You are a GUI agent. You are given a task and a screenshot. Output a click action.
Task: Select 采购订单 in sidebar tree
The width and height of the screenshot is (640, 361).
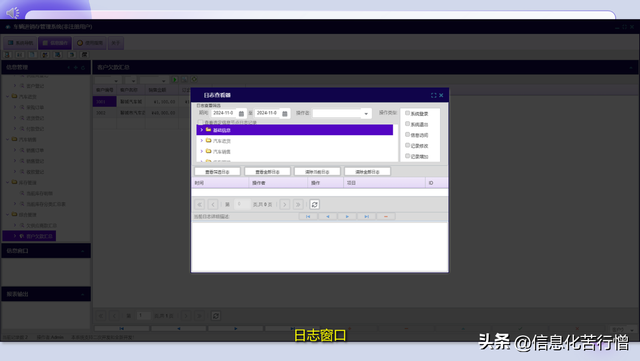35,107
